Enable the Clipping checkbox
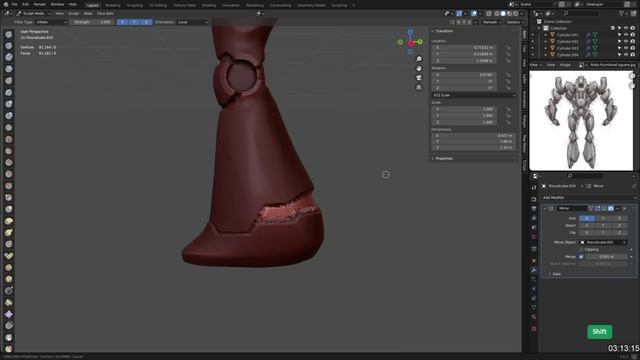Viewport: 640px width, 360px height. click(x=581, y=249)
